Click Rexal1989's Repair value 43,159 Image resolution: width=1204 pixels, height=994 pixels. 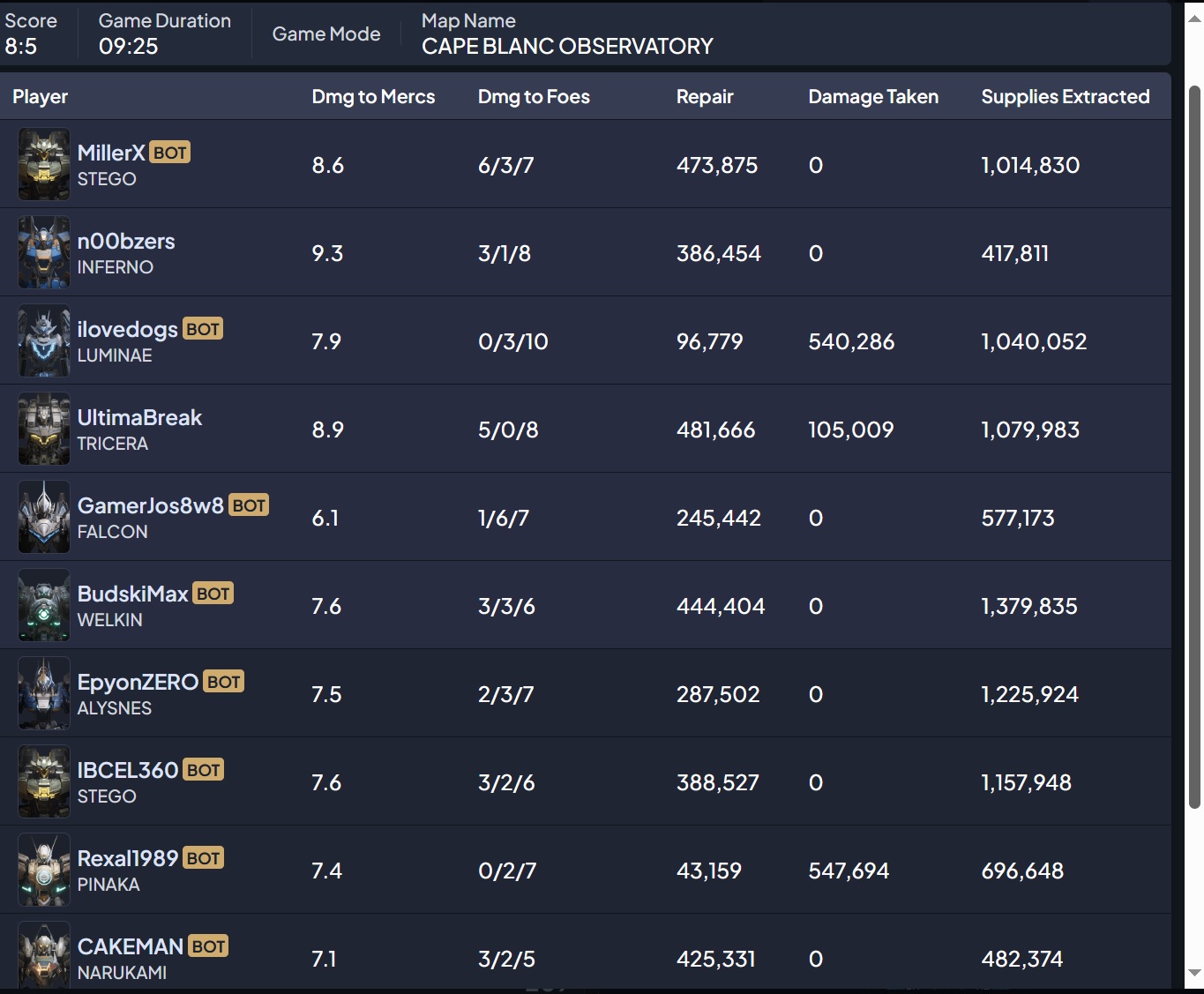pos(709,871)
